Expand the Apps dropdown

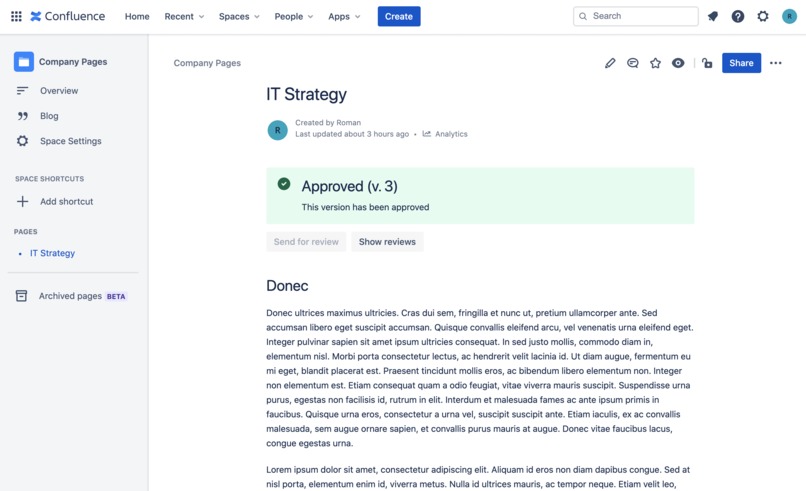[x=344, y=16]
